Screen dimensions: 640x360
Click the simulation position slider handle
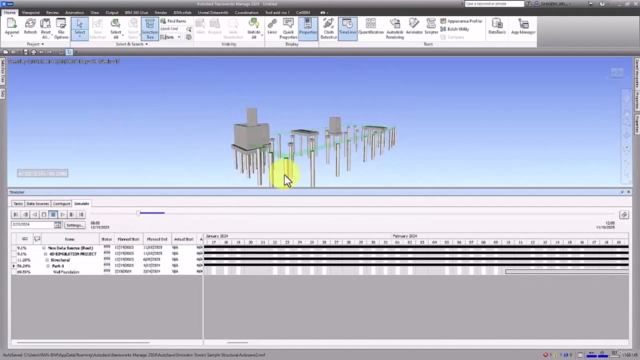138,213
